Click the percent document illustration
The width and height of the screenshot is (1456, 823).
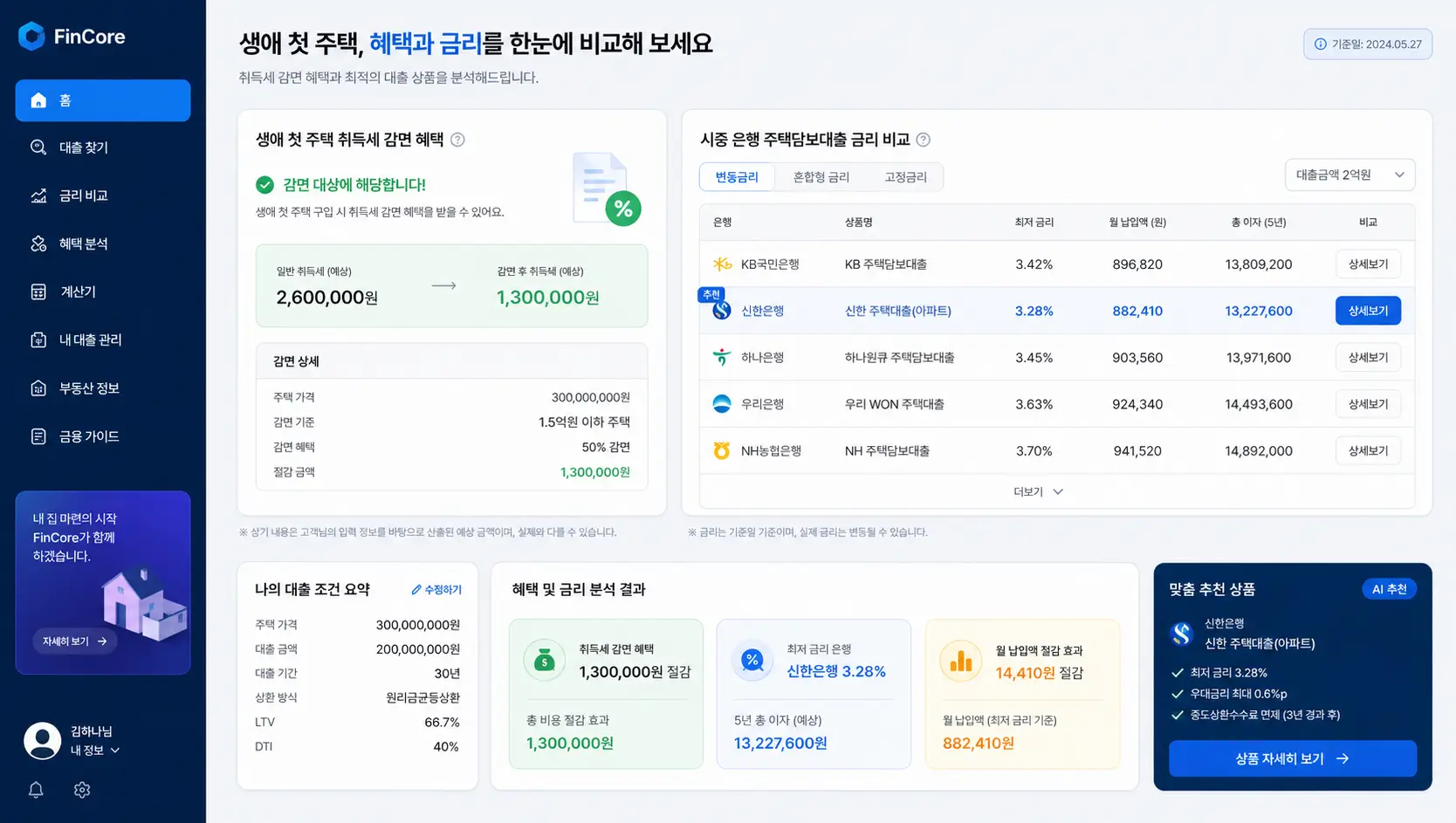[607, 189]
